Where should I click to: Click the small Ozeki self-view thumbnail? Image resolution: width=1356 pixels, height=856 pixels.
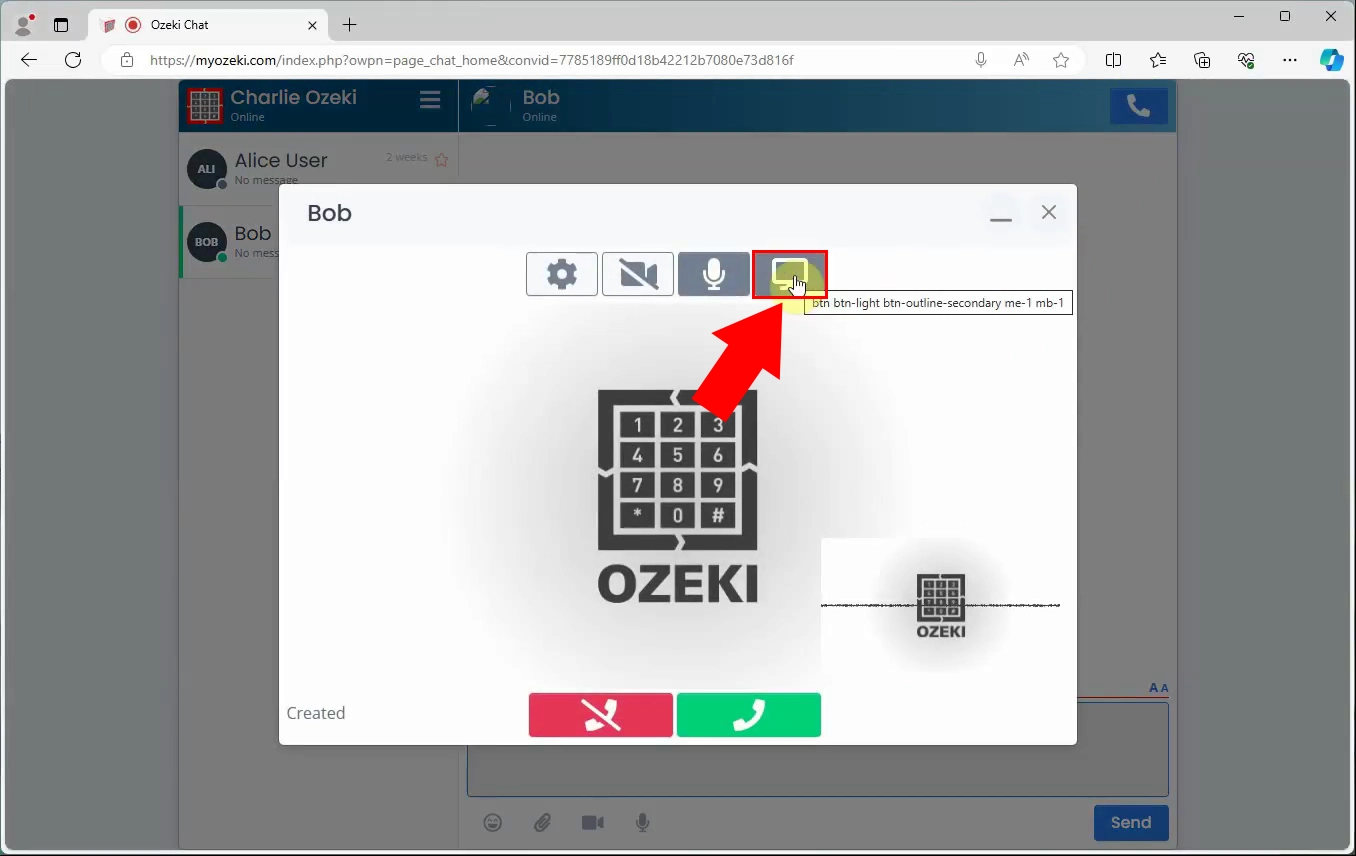tap(940, 606)
